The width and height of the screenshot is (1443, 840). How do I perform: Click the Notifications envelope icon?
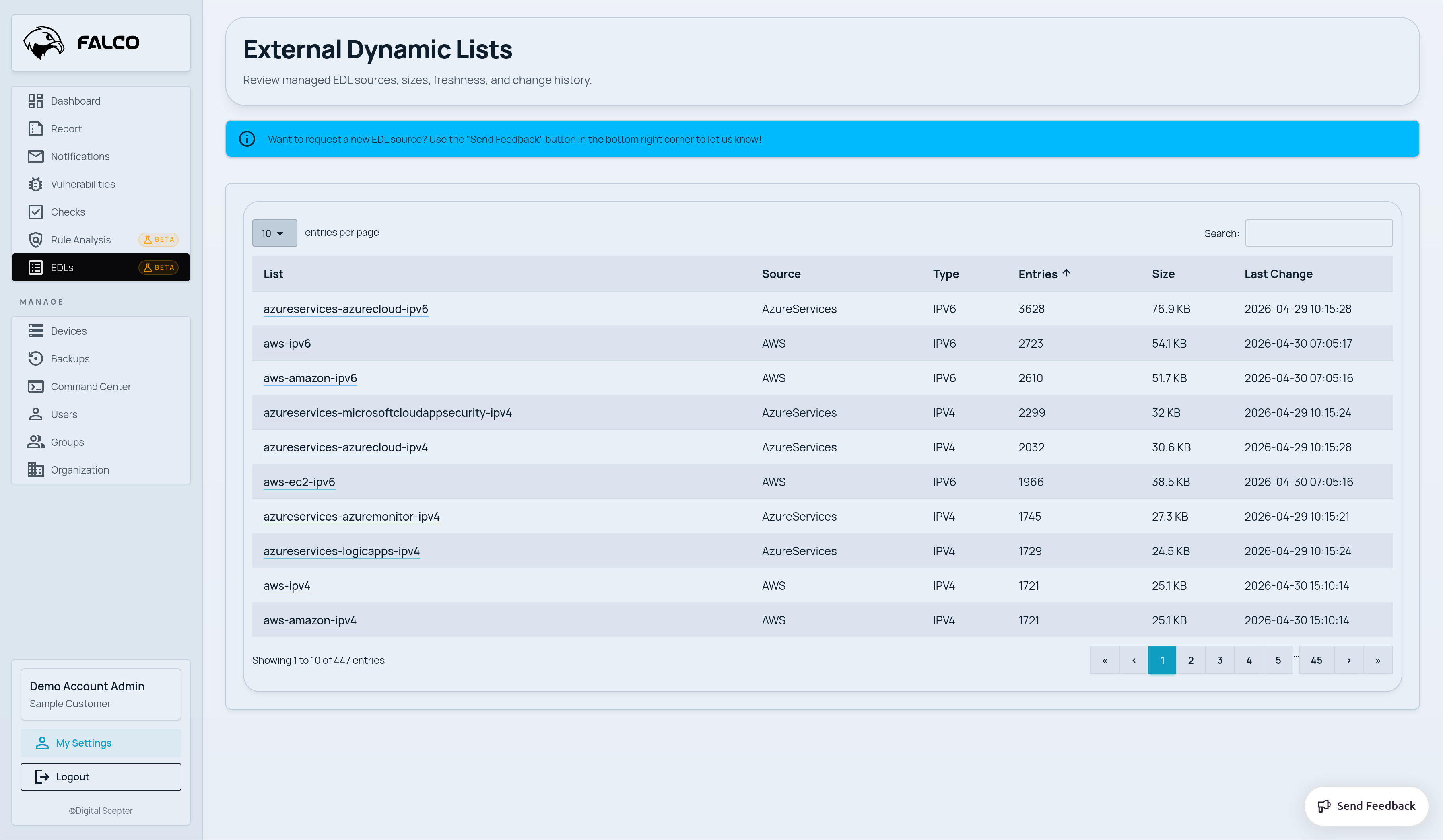tap(35, 156)
